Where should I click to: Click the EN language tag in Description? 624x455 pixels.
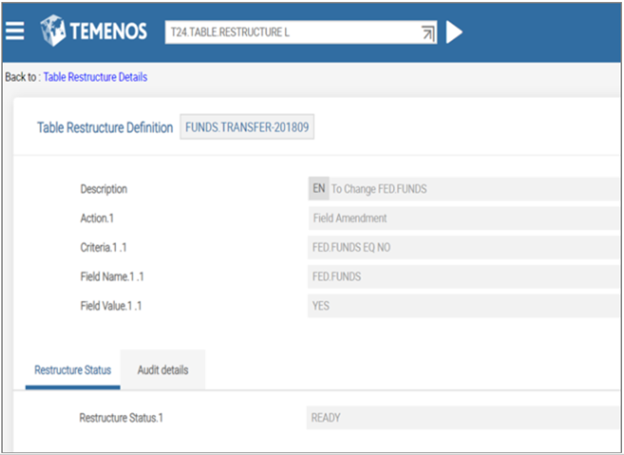[318, 189]
